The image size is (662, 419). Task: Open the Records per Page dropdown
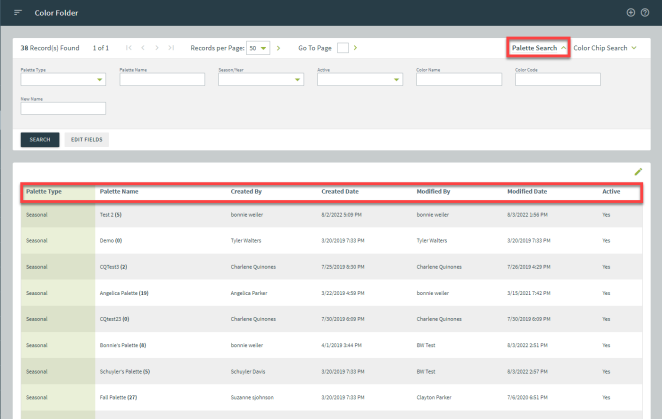(x=258, y=48)
